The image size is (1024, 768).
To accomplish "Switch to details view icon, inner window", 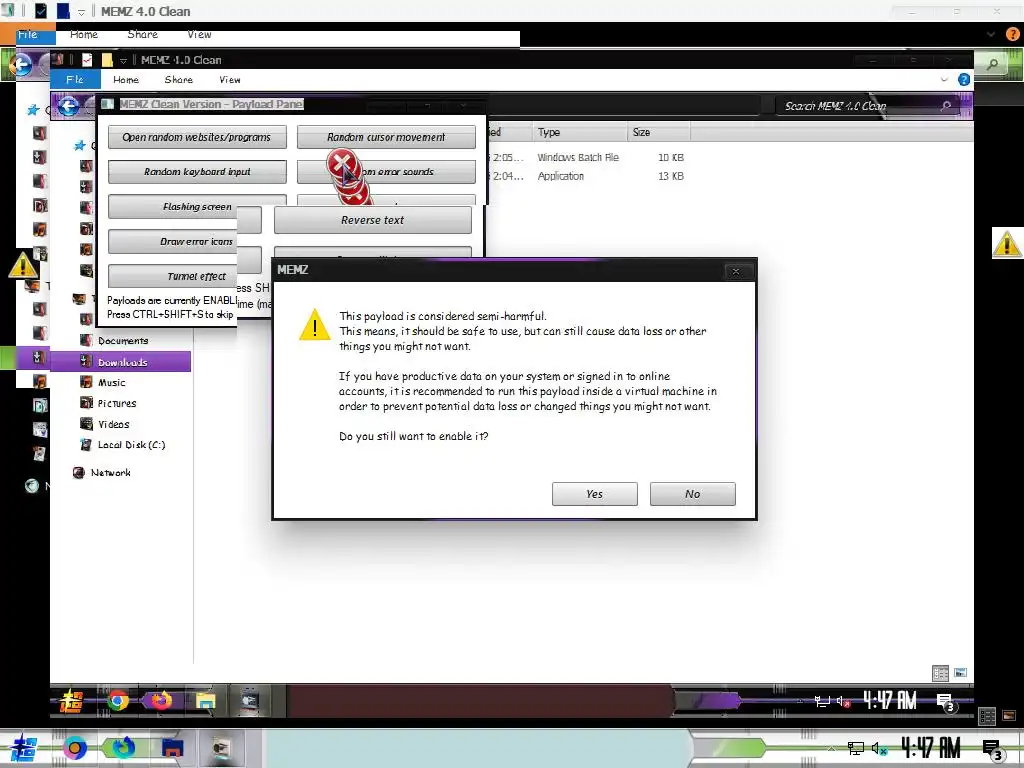I will pyautogui.click(x=940, y=673).
